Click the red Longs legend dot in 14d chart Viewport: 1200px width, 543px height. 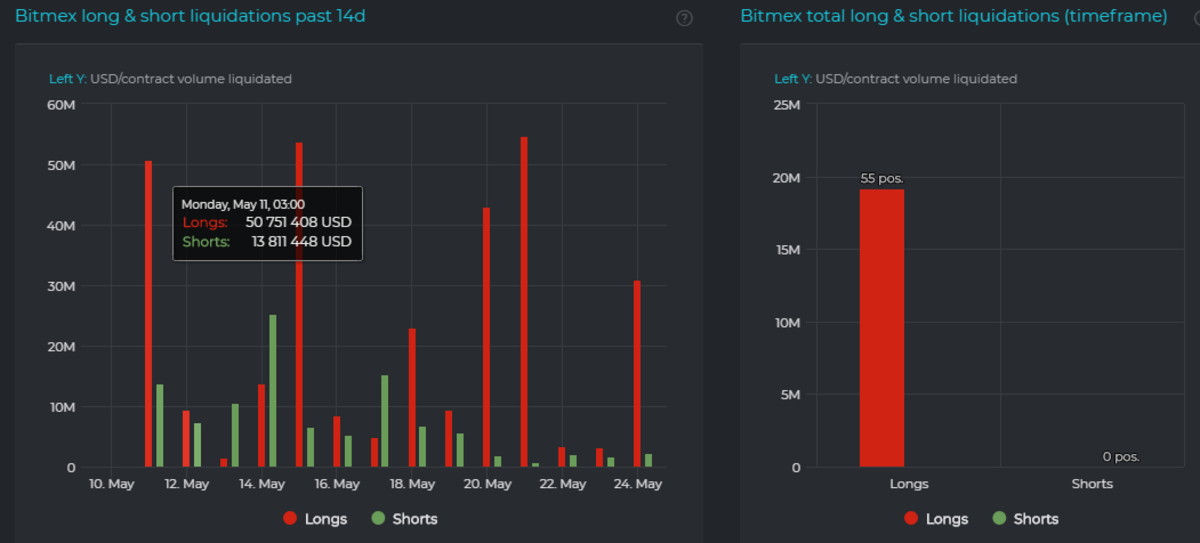[x=290, y=519]
